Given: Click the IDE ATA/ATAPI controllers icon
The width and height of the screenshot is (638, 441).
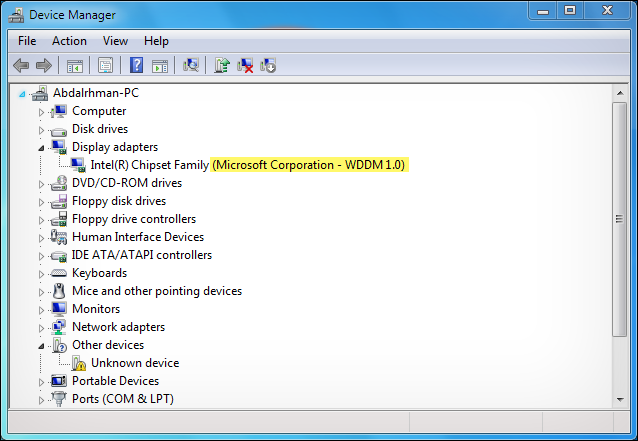Looking at the screenshot, I should coord(59,256).
